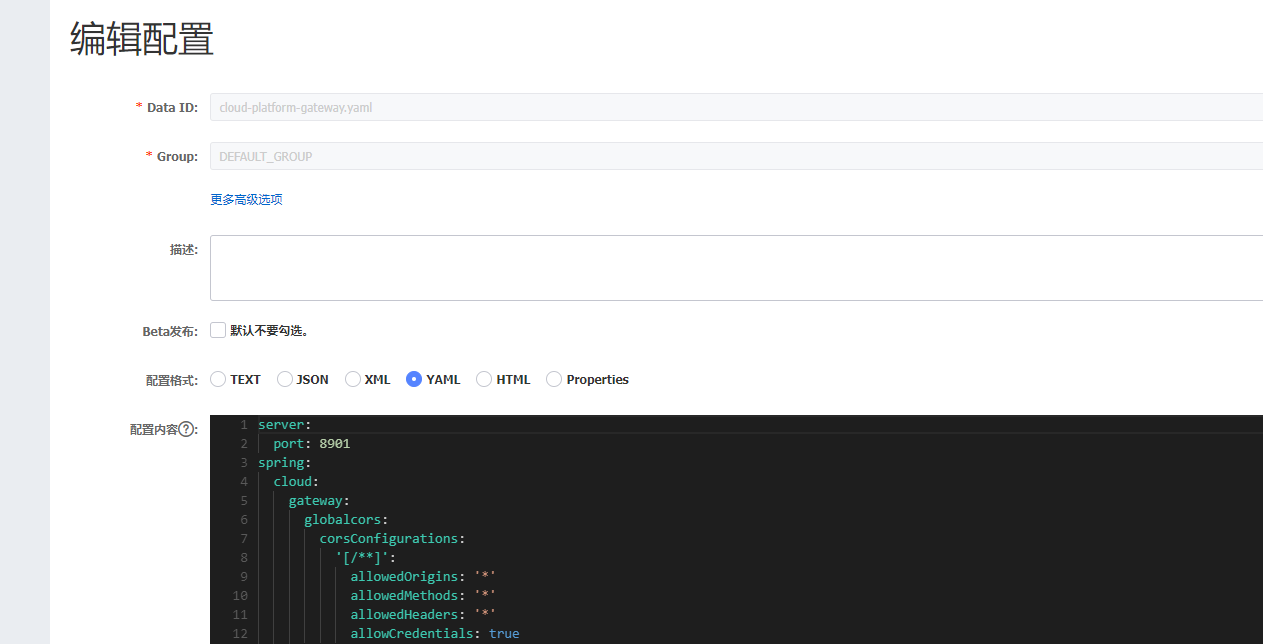Select the XML configuration format
This screenshot has height=644, width=1263.
click(x=352, y=379)
